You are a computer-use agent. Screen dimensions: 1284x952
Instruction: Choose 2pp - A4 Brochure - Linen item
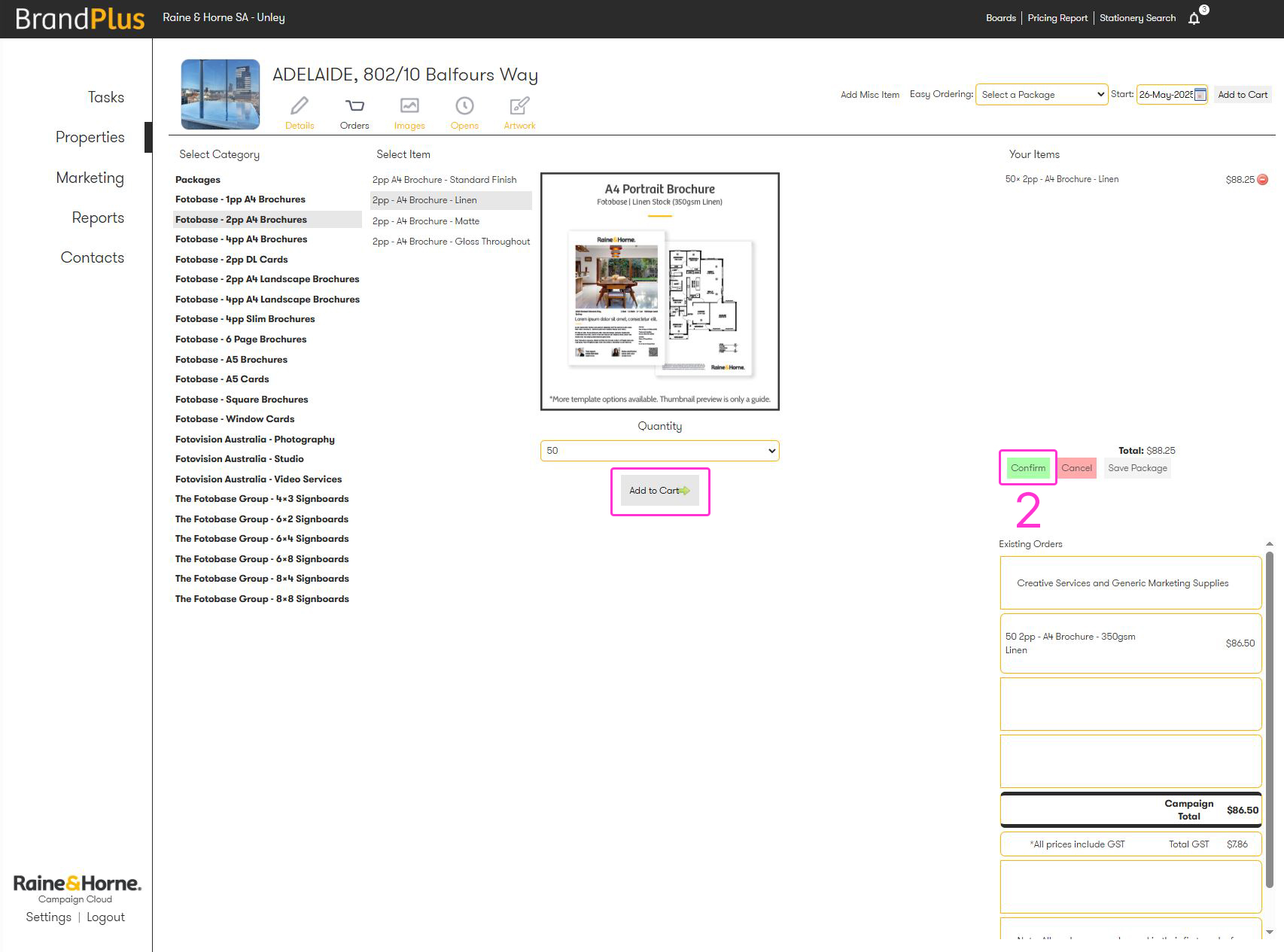pos(451,200)
